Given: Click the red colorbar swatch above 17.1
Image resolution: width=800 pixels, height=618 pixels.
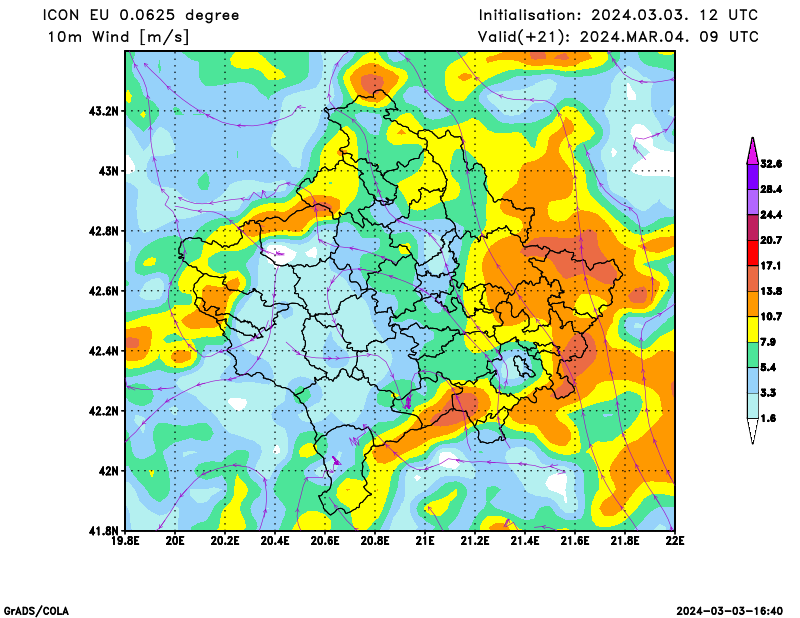Looking at the screenshot, I should 753,253.
